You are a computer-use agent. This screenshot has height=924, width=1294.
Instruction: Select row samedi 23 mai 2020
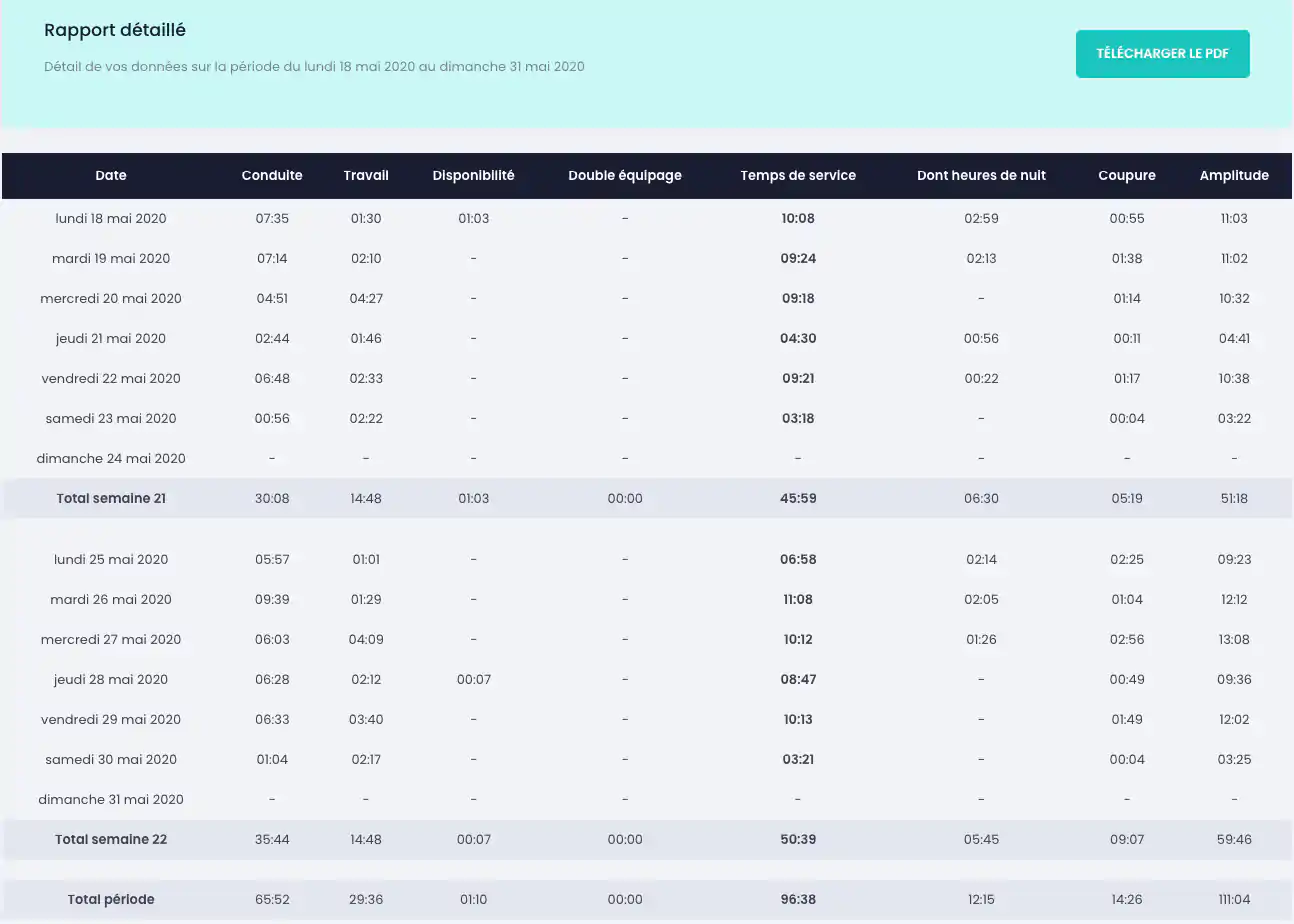[647, 418]
